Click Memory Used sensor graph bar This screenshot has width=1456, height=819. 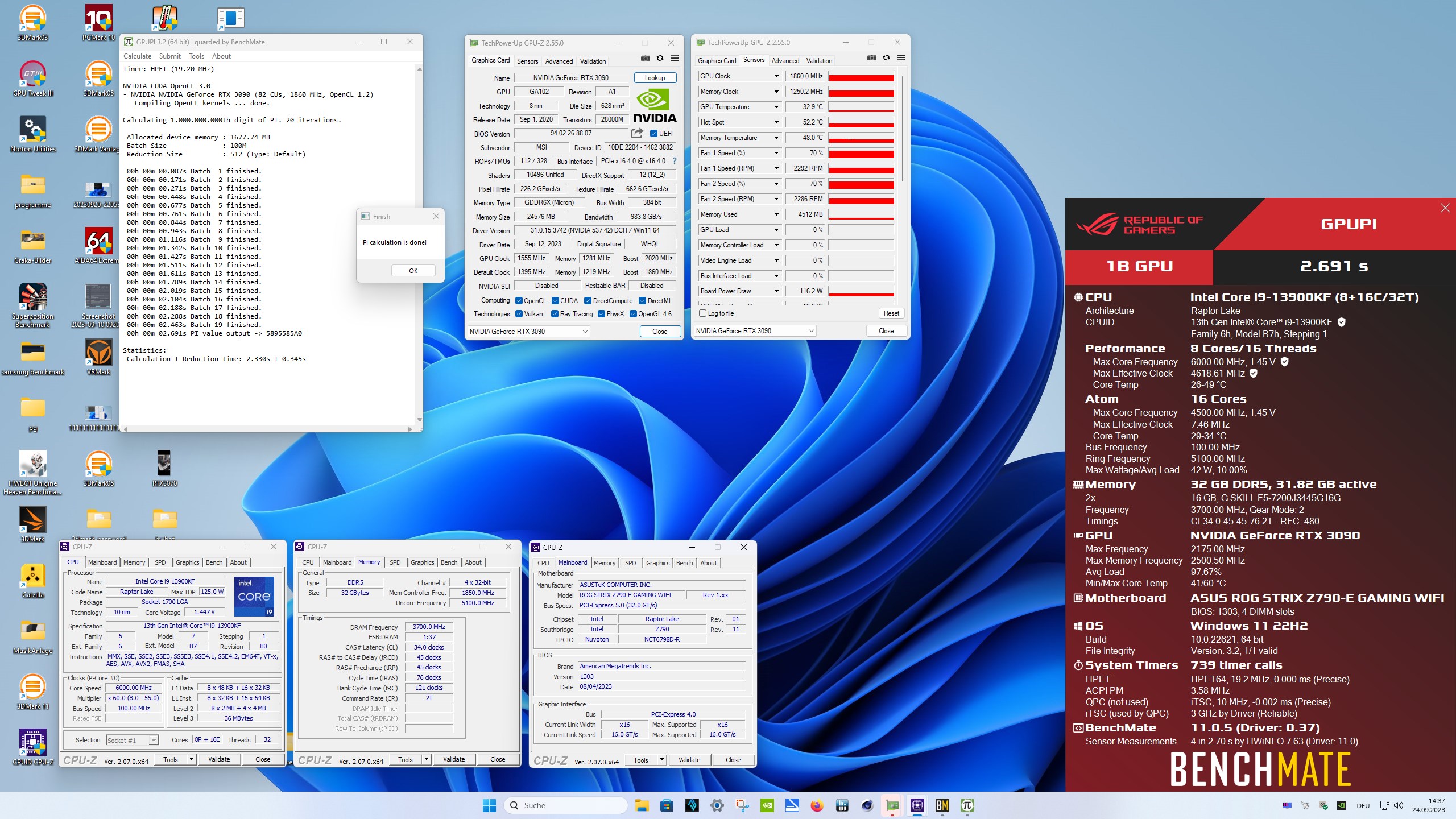click(861, 214)
